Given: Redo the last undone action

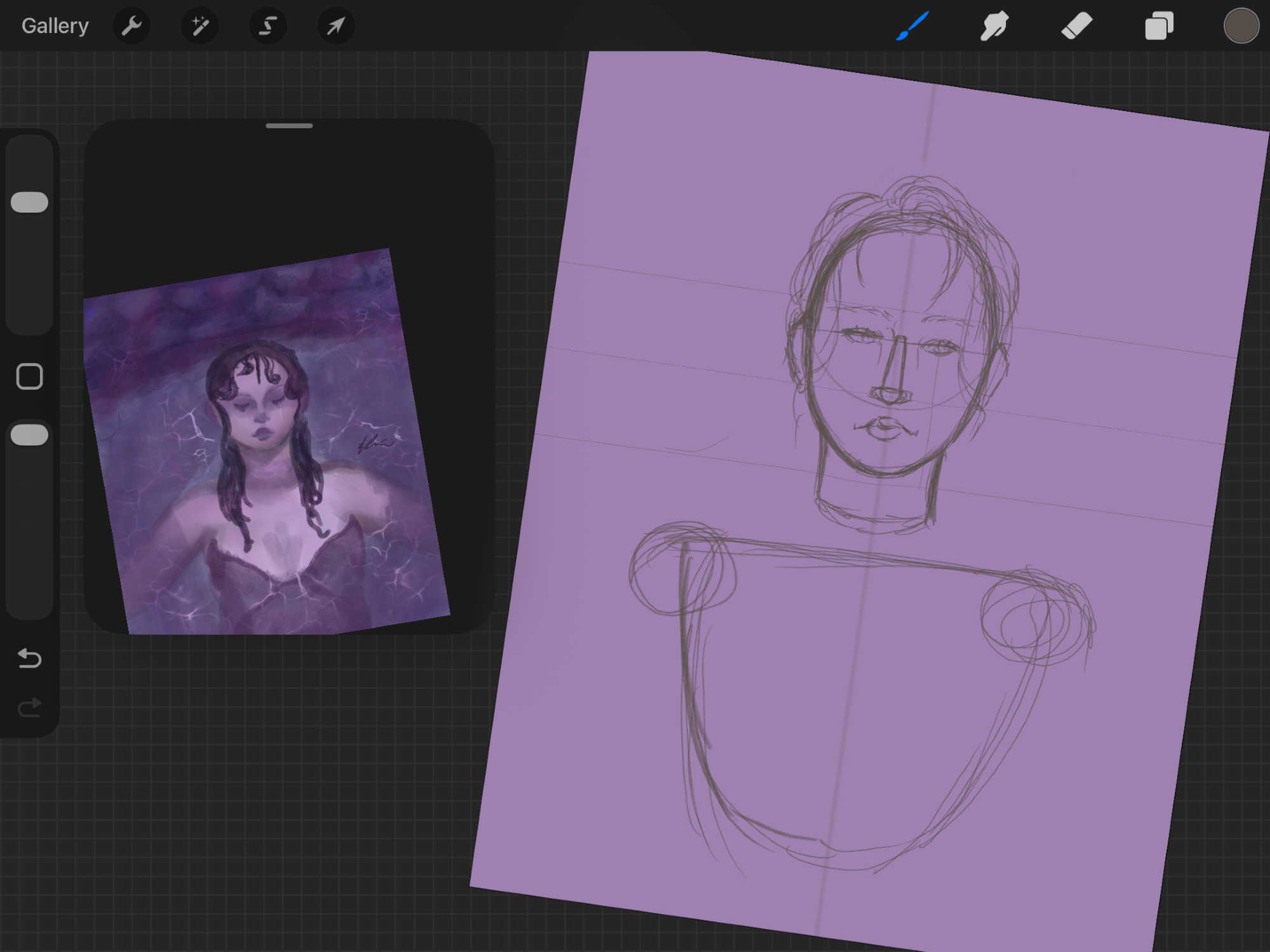Looking at the screenshot, I should (29, 707).
